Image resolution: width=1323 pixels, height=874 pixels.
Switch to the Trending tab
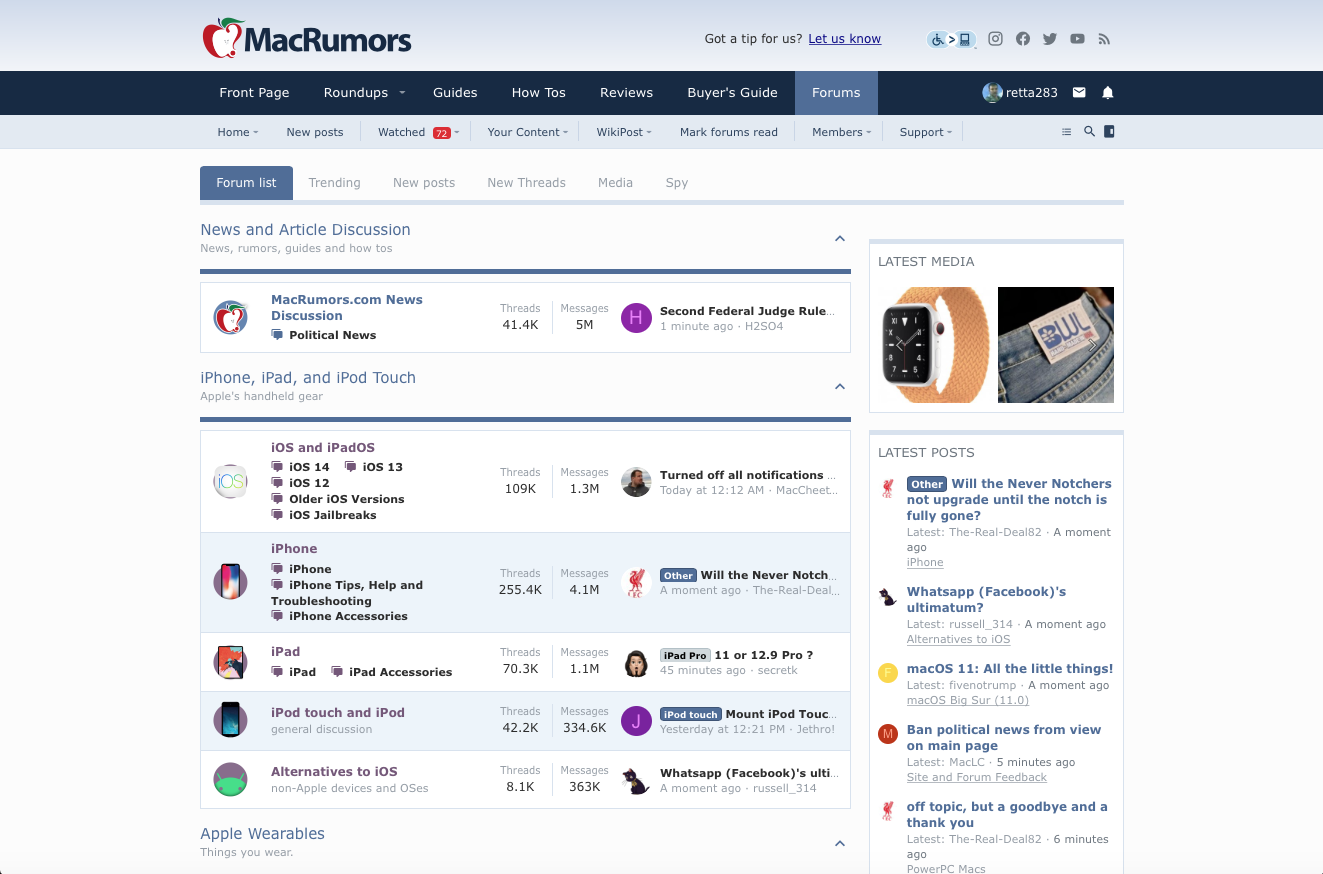click(334, 183)
